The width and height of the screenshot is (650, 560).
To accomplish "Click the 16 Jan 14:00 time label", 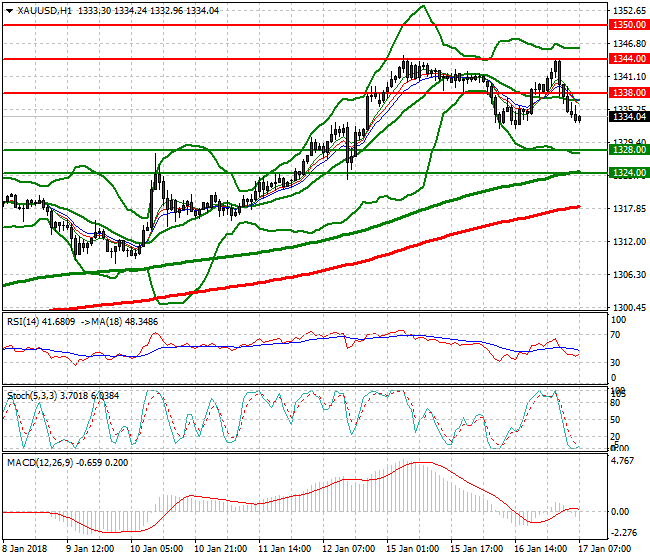I will tap(541, 549).
